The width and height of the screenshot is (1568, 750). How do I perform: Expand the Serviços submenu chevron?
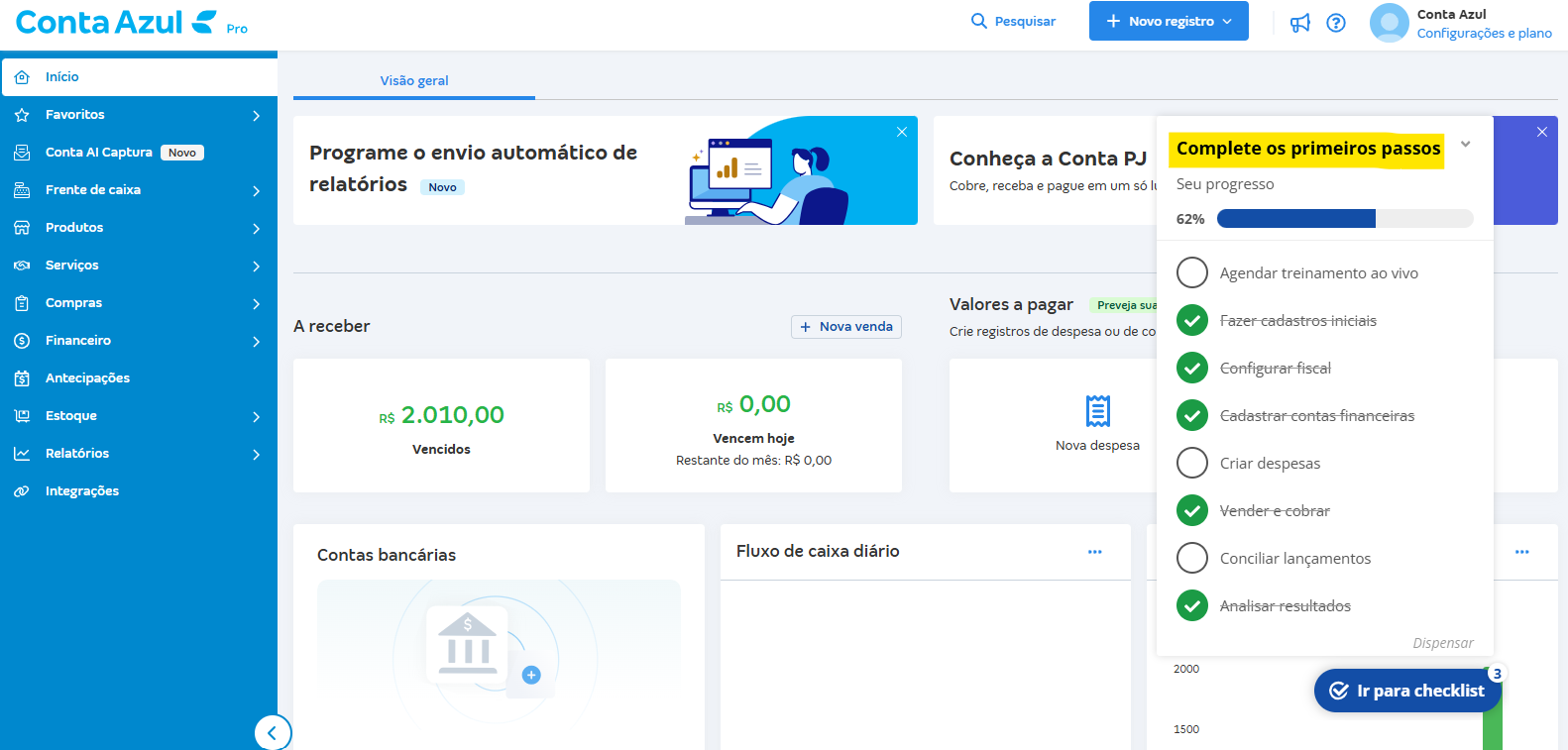[x=257, y=267]
